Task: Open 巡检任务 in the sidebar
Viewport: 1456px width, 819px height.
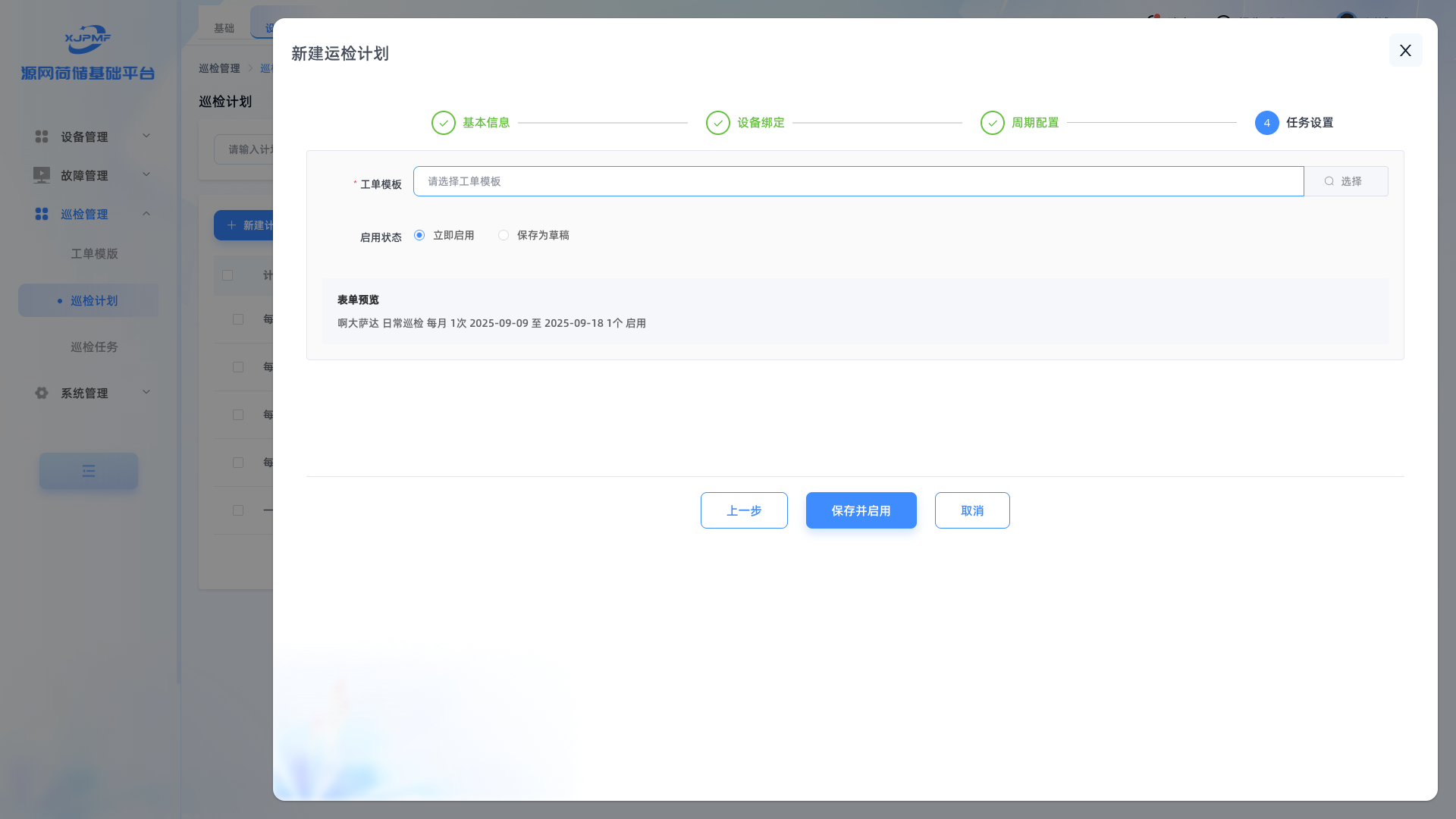Action: tap(94, 347)
